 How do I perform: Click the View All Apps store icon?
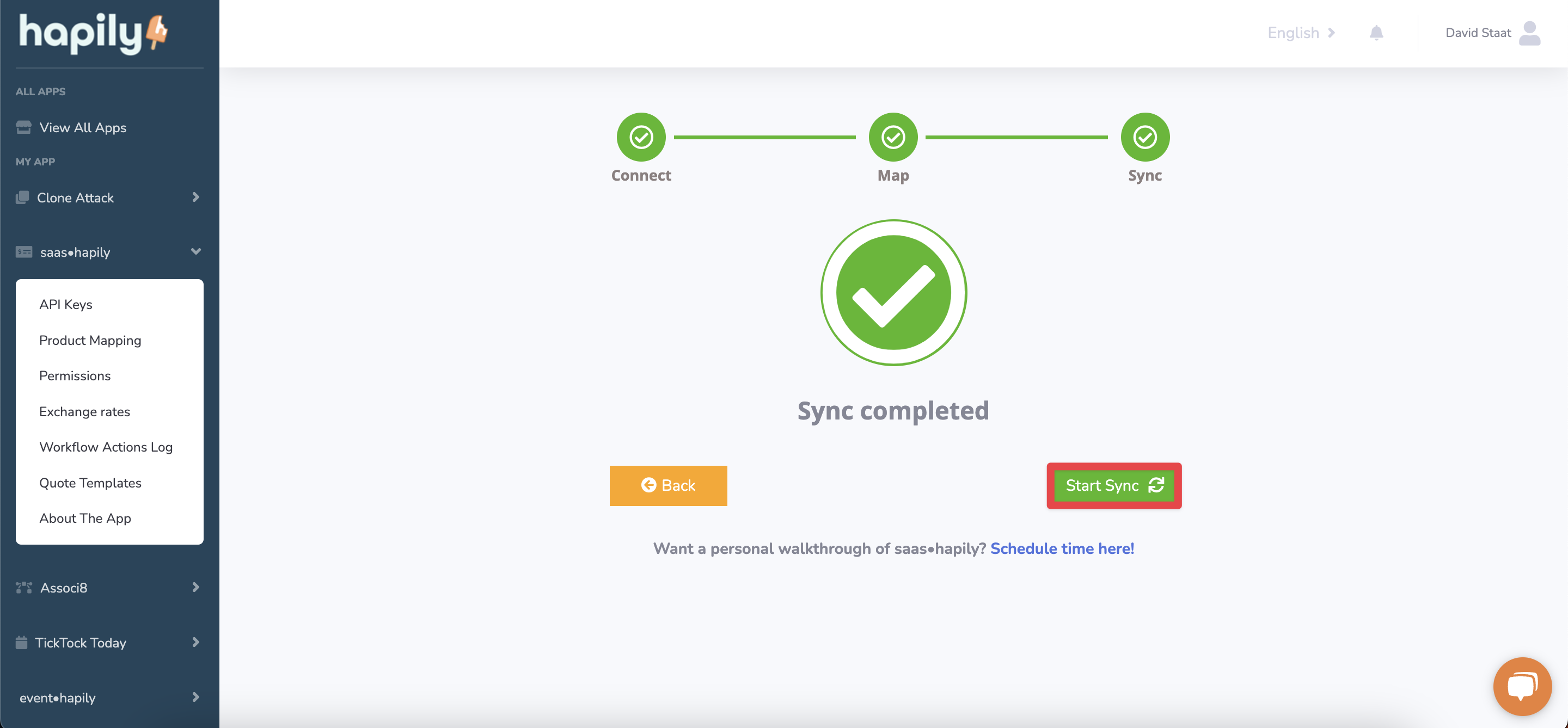[24, 127]
